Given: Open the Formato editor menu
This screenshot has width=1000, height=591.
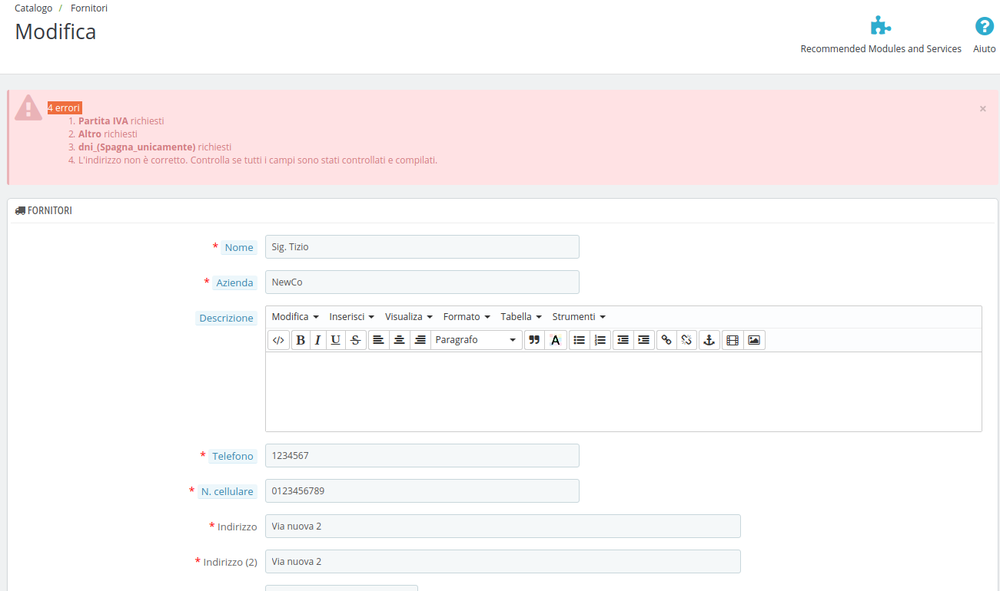Looking at the screenshot, I should pos(466,317).
